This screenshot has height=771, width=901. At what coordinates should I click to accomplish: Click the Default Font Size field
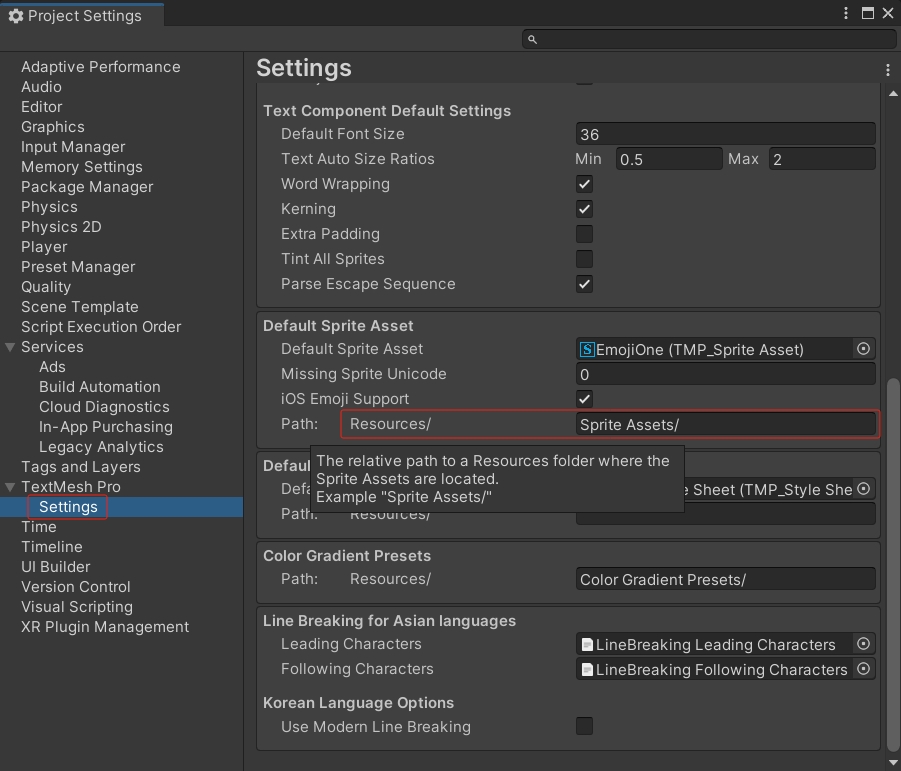point(725,134)
